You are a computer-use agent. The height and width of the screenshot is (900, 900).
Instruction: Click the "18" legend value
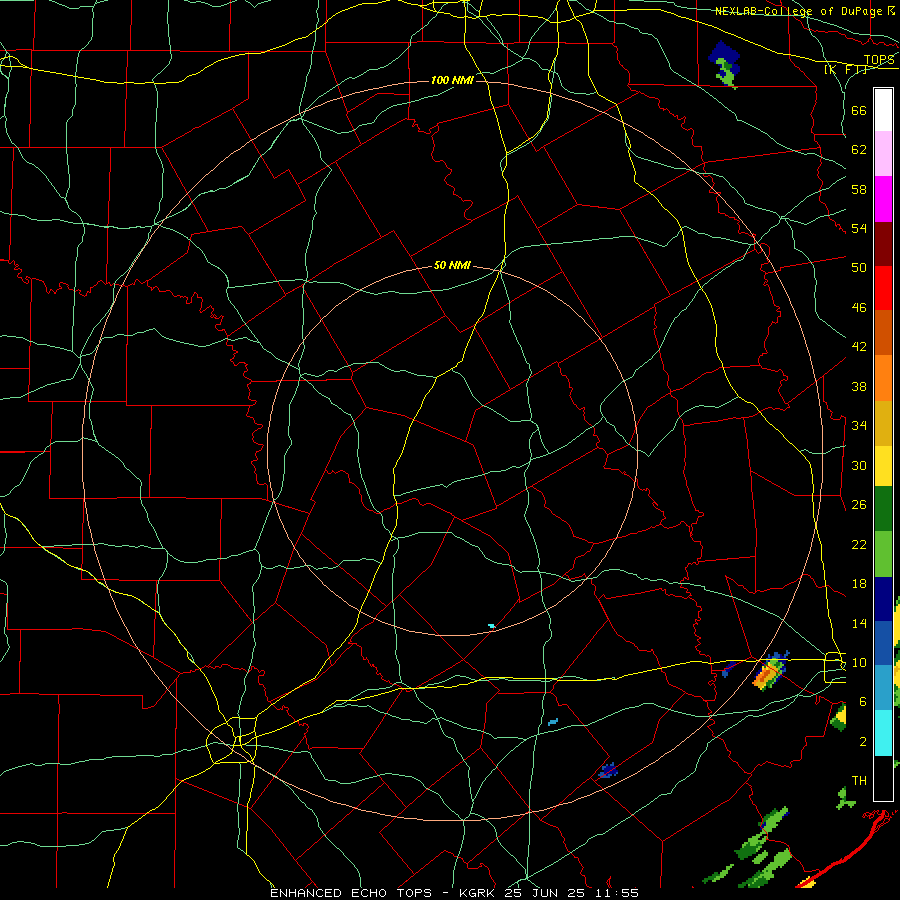tap(859, 584)
